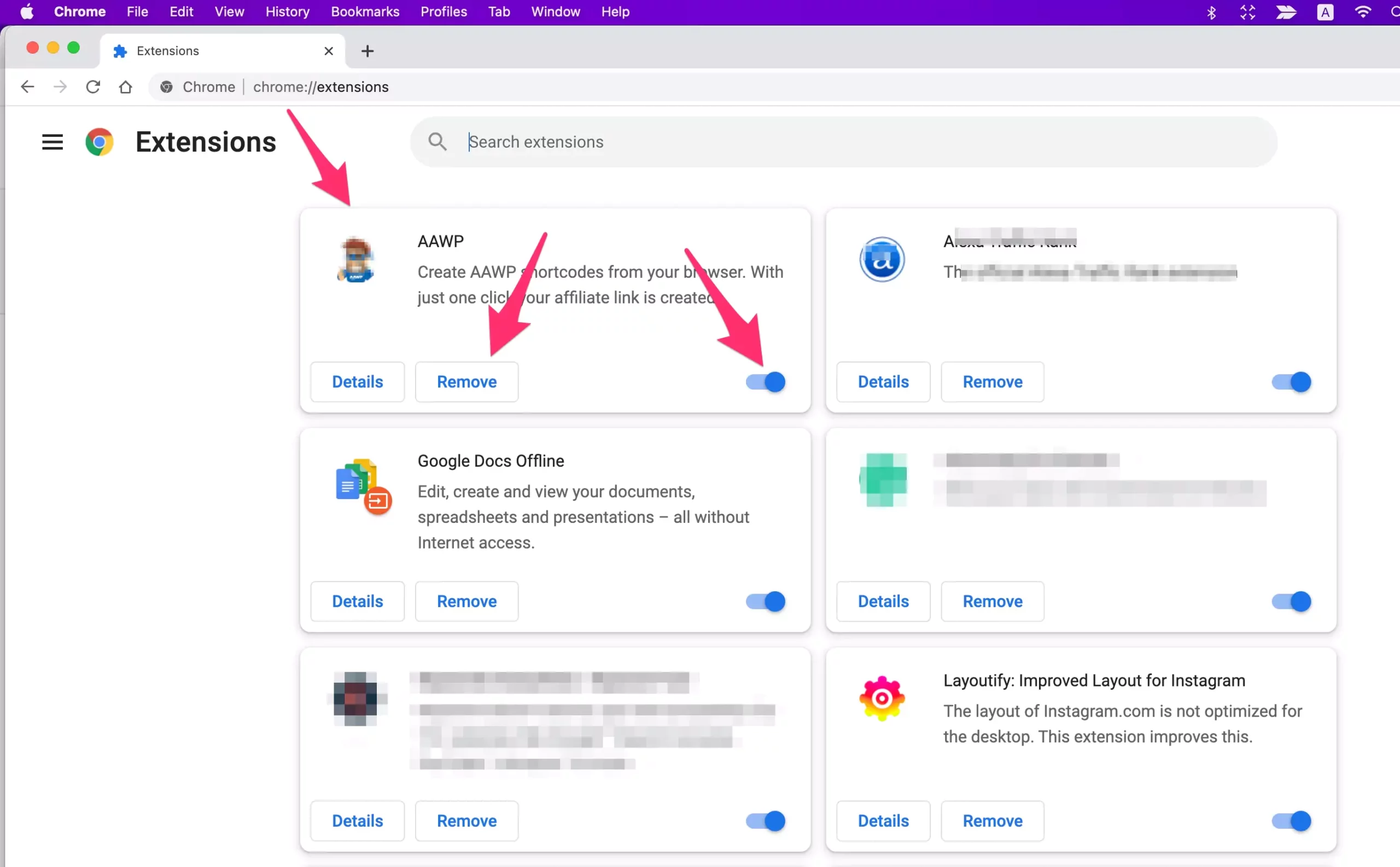Open the keyboard input source A icon
This screenshot has height=867, width=1400.
pyautogui.click(x=1325, y=12)
